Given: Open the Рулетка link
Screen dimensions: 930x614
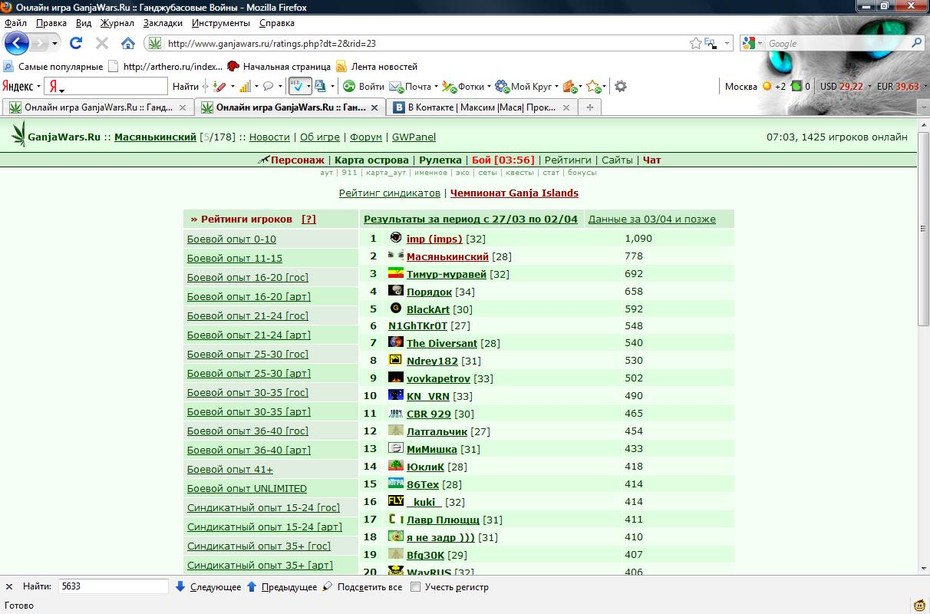Looking at the screenshot, I should tap(440, 160).
